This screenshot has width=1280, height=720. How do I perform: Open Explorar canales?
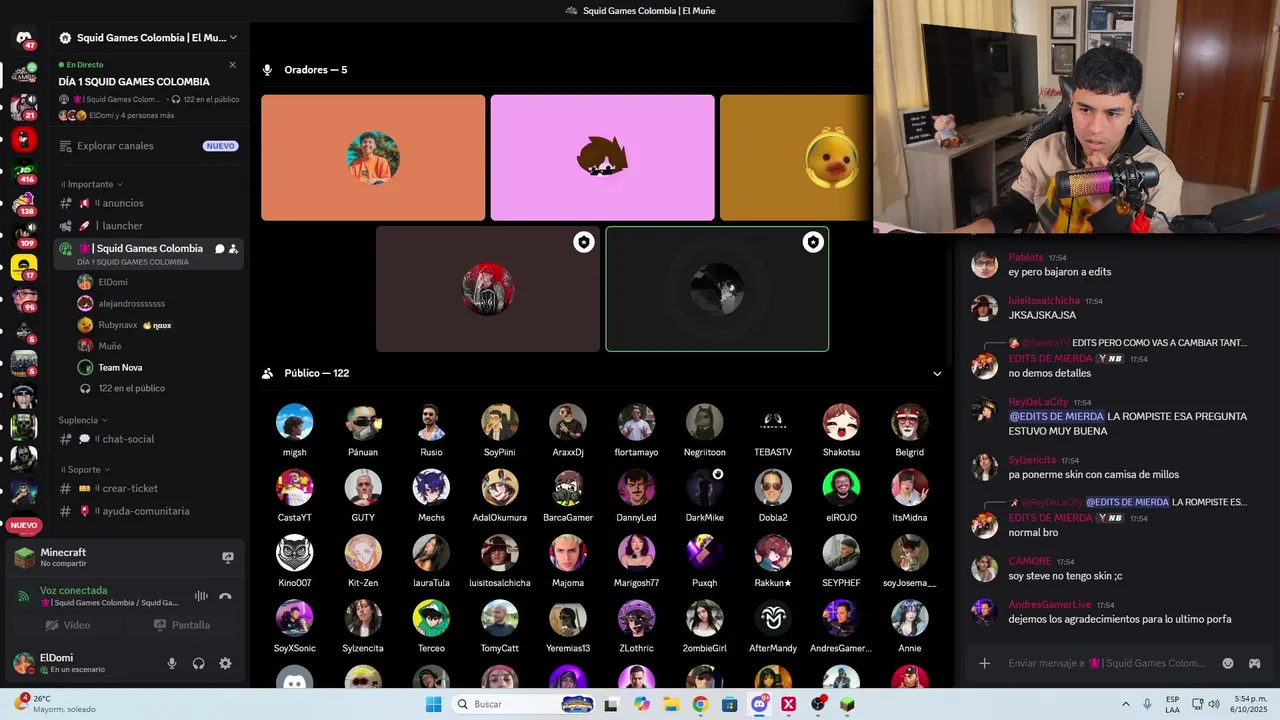148,146
